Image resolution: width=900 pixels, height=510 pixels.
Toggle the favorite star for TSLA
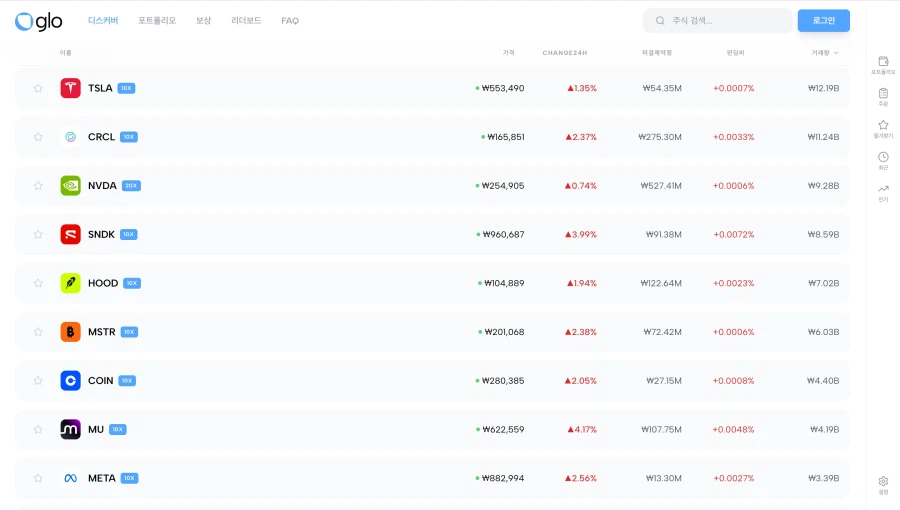point(38,88)
